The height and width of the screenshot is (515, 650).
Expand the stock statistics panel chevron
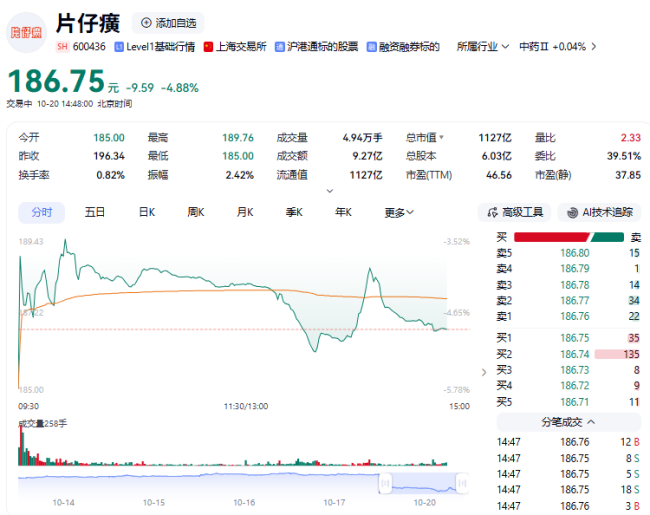(x=329, y=190)
